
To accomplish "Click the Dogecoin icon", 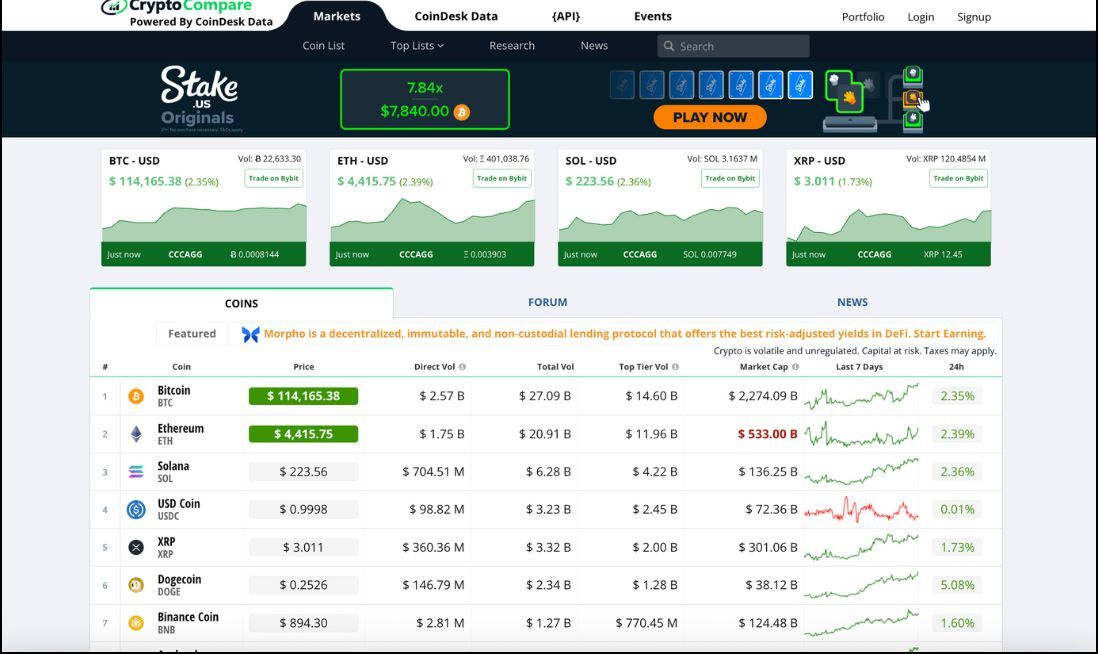I will pos(136,585).
